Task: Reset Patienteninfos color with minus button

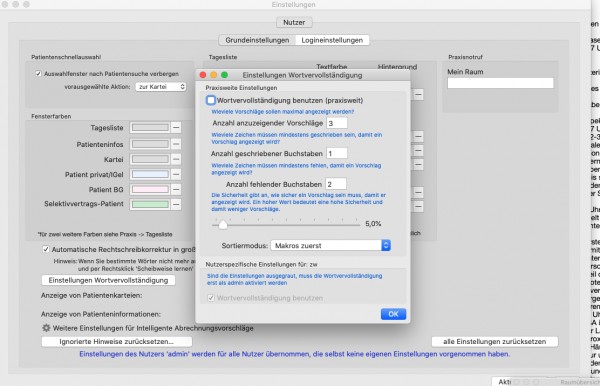Action: coord(176,144)
